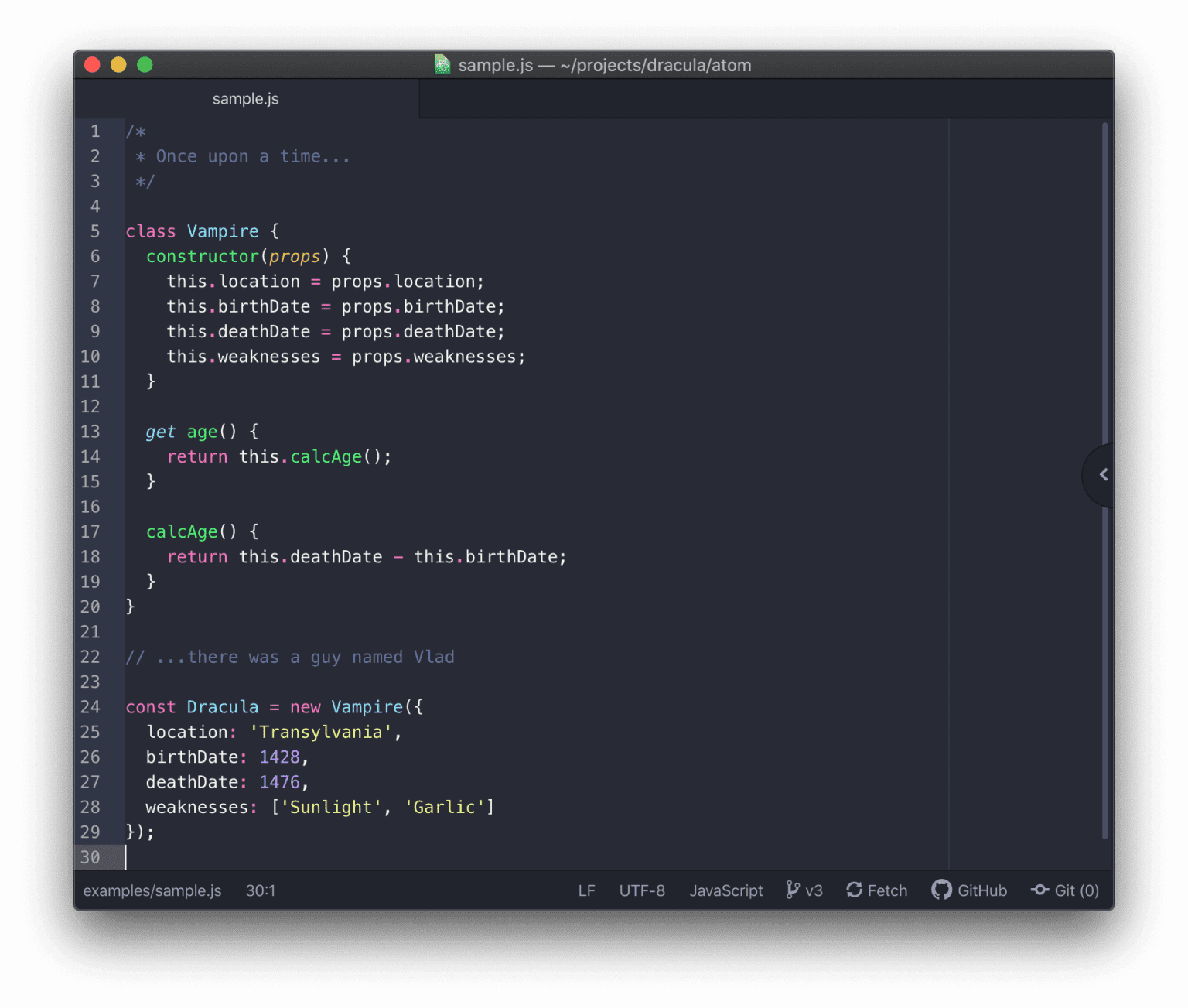Screen dimensions: 1188x1008
Task: Open the encoding selector showing UTF-8
Action: 642,890
